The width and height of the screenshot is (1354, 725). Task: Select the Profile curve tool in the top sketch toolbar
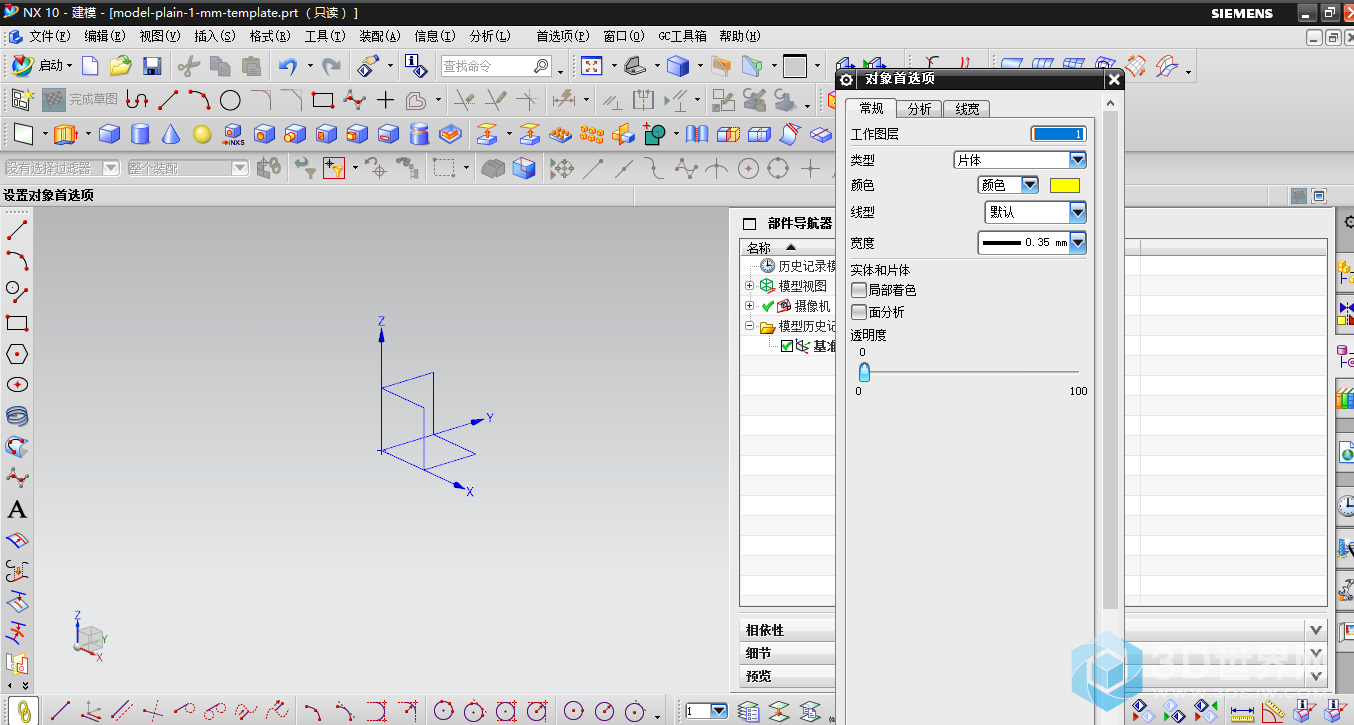[x=137, y=100]
